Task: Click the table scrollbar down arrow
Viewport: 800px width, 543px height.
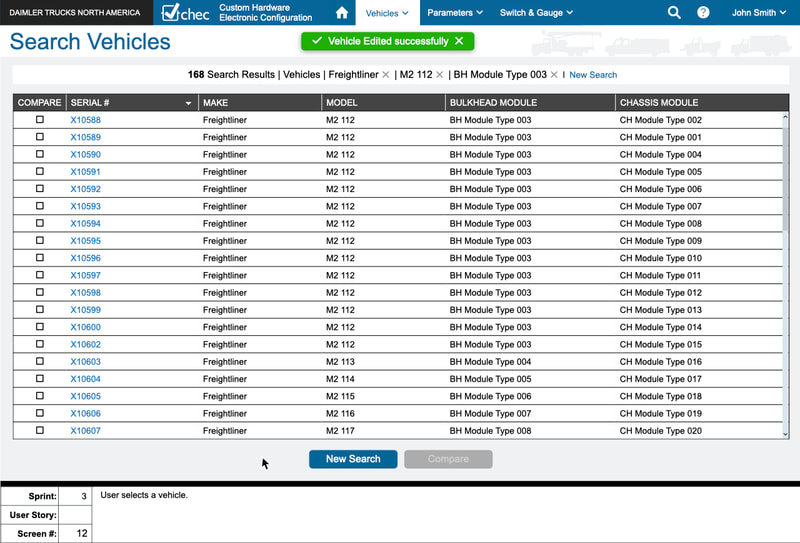Action: coord(786,434)
